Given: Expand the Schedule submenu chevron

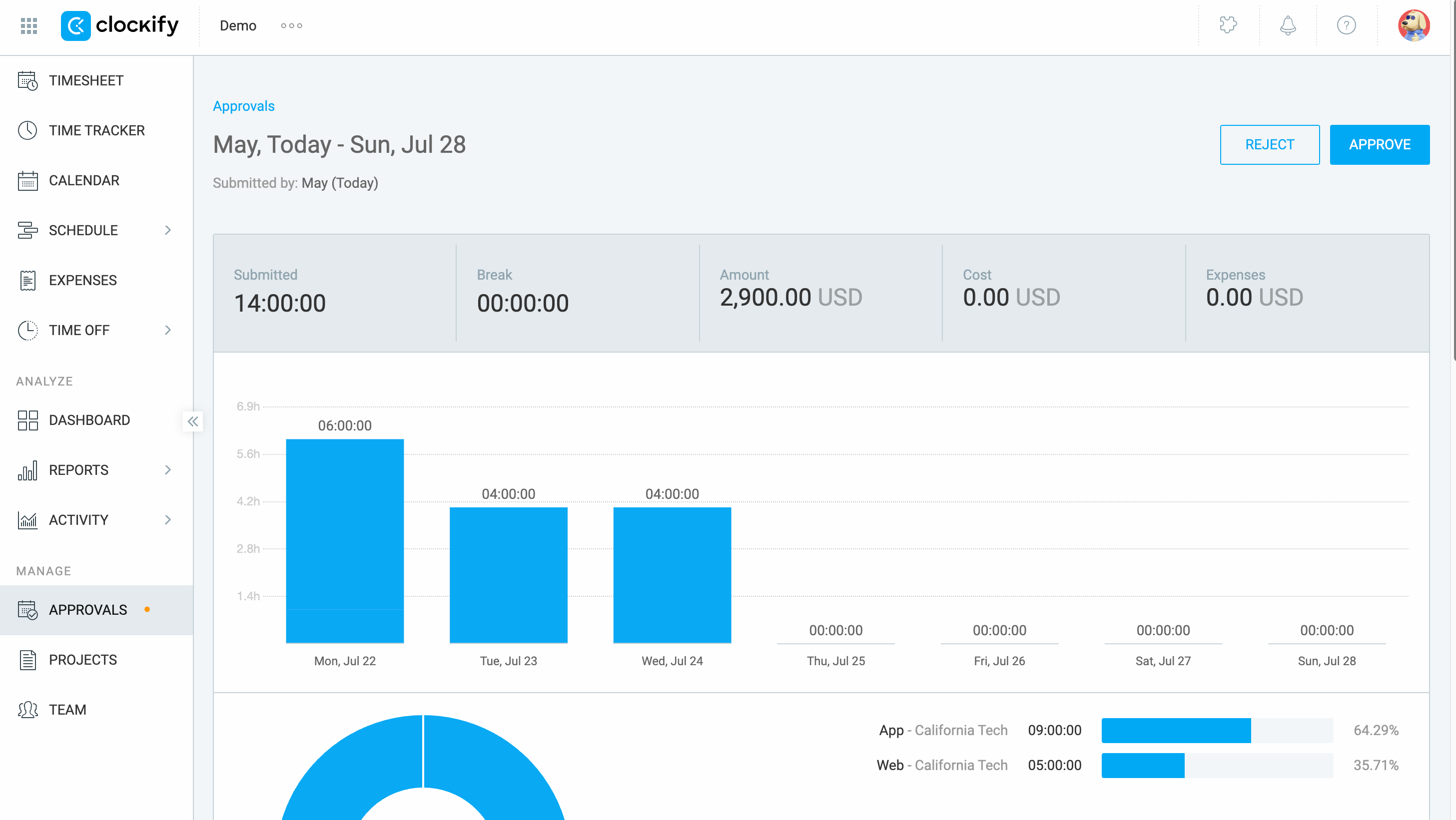Looking at the screenshot, I should (x=168, y=230).
